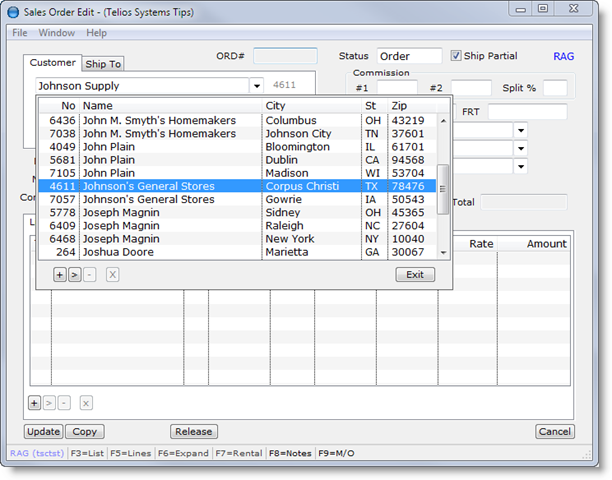Click the F8=Notes status bar item
This screenshot has height=480, width=612.
(x=289, y=453)
